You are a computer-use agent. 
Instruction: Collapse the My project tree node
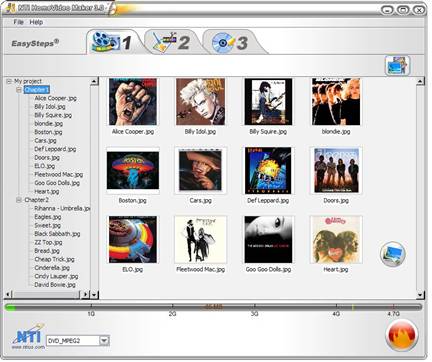(9, 81)
